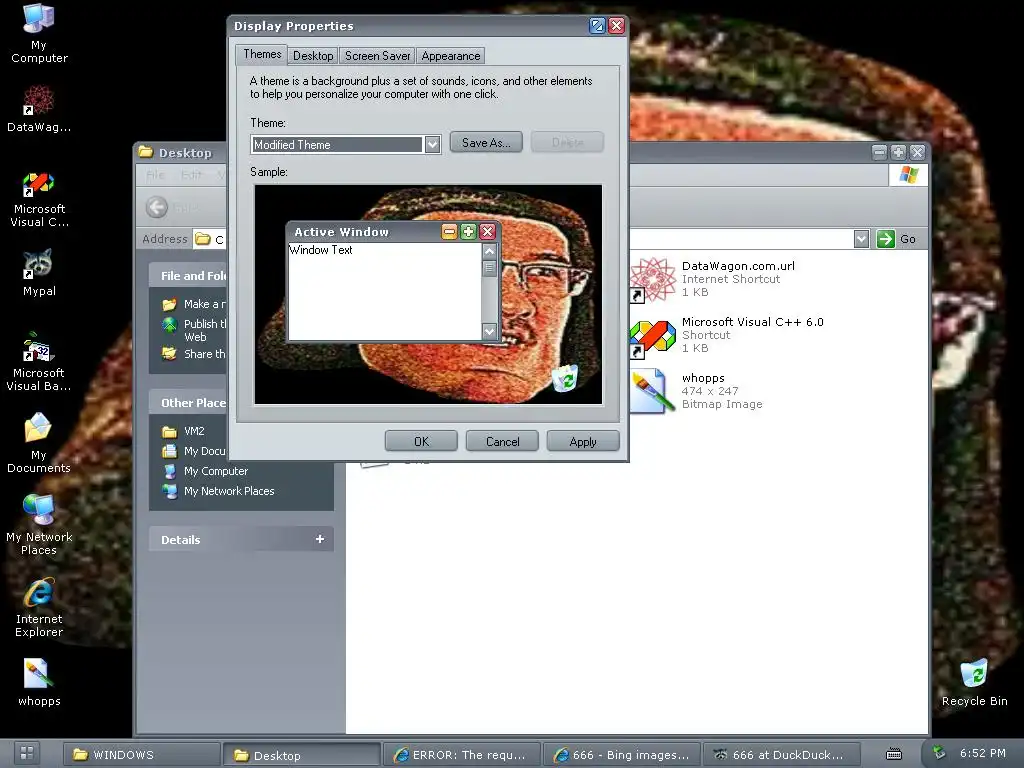
Task: Switch to the 666 at DuckDuck... taskbar window
Action: coord(782,754)
